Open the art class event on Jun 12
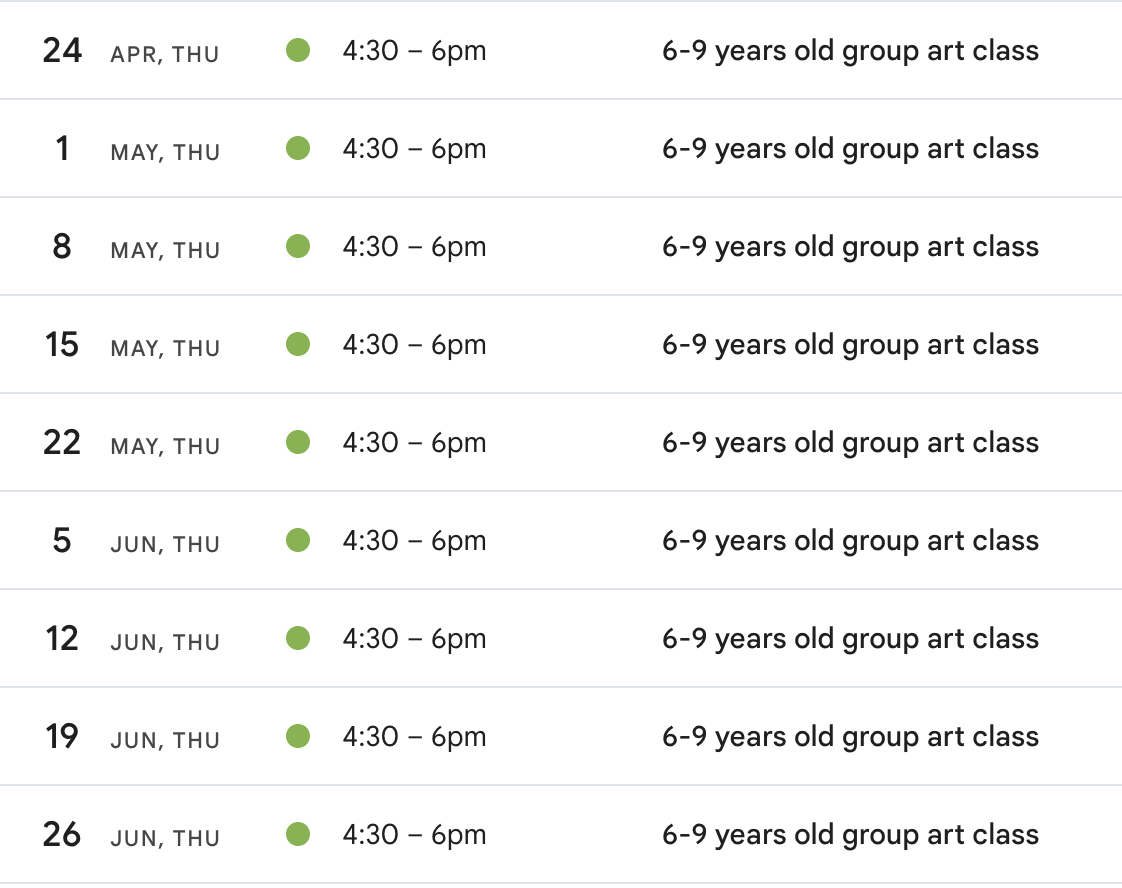The image size is (1122, 888). tap(850, 638)
